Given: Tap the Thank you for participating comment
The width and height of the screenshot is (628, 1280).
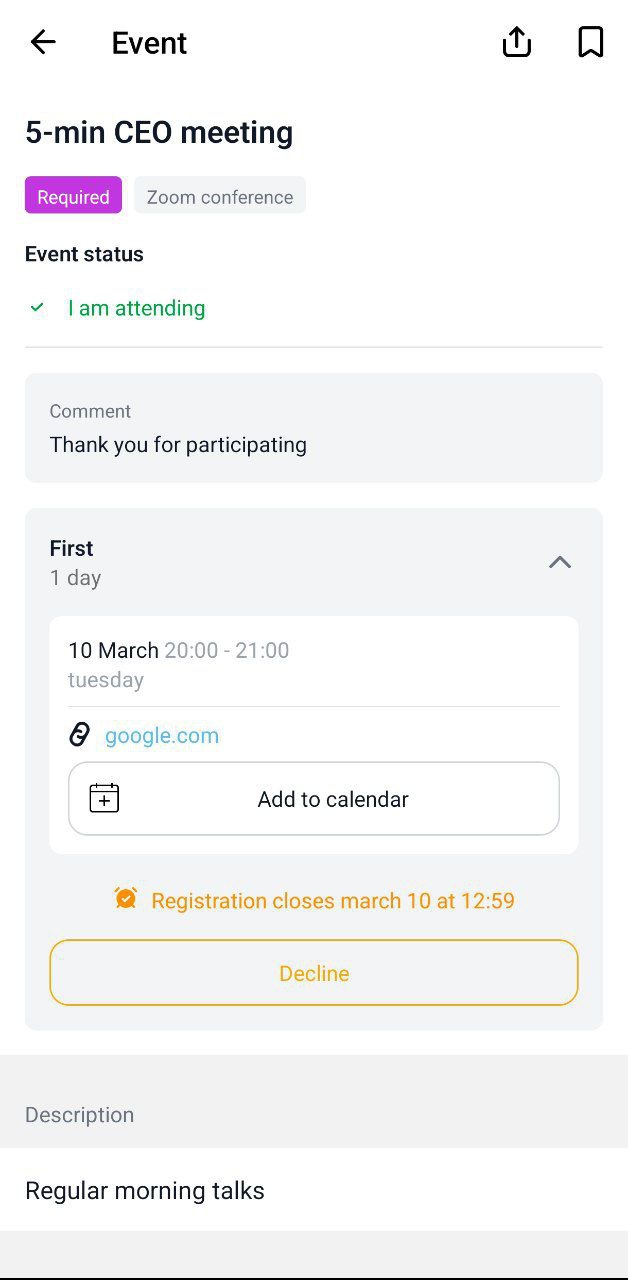Looking at the screenshot, I should 178,445.
